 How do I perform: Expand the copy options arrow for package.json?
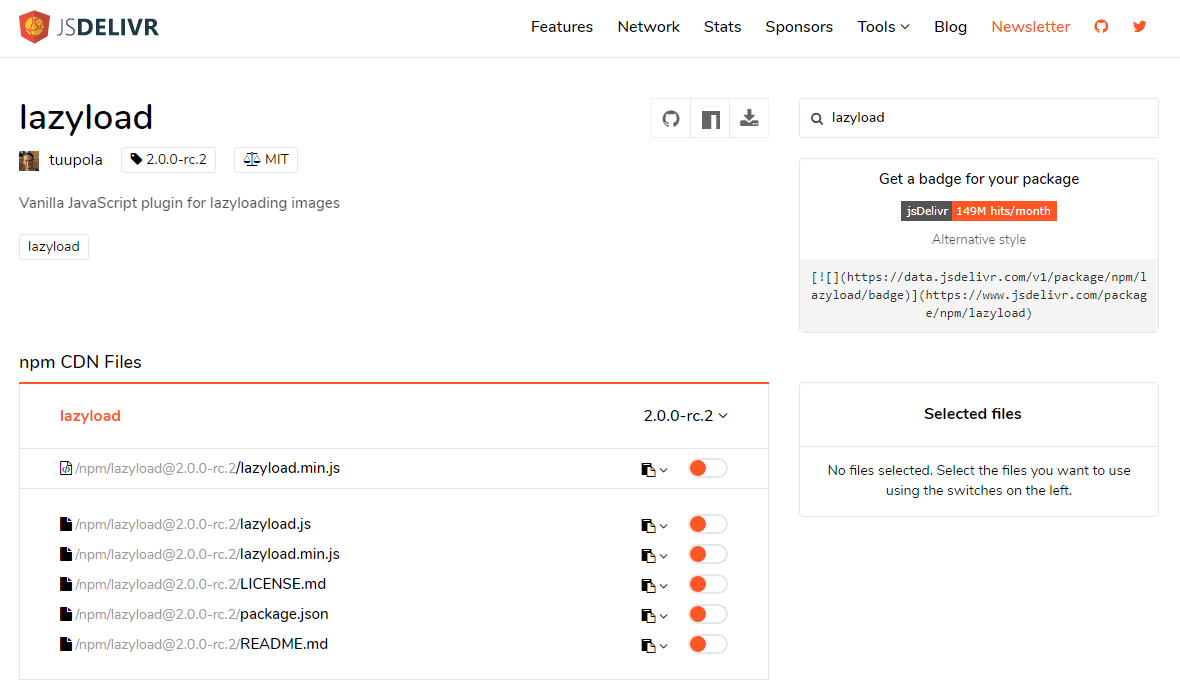[x=663, y=616]
